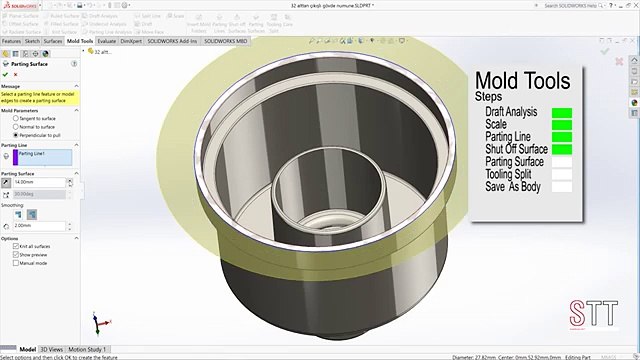Open the ConfigurationManager tab icon
Viewport: 640px width, 360px height.
[x=25, y=54]
